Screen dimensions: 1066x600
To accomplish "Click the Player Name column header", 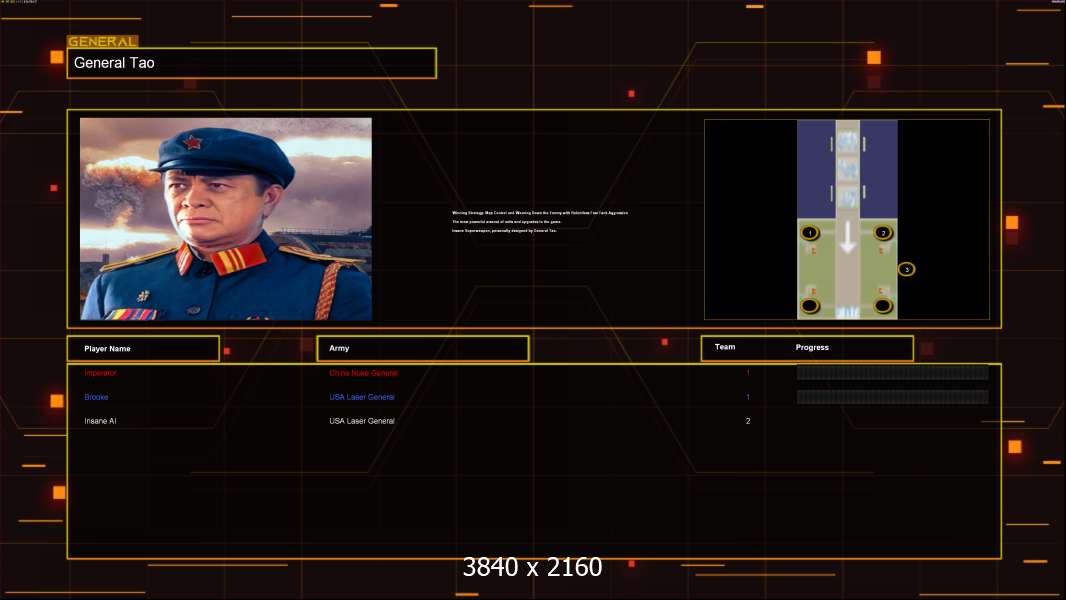I will coord(143,349).
